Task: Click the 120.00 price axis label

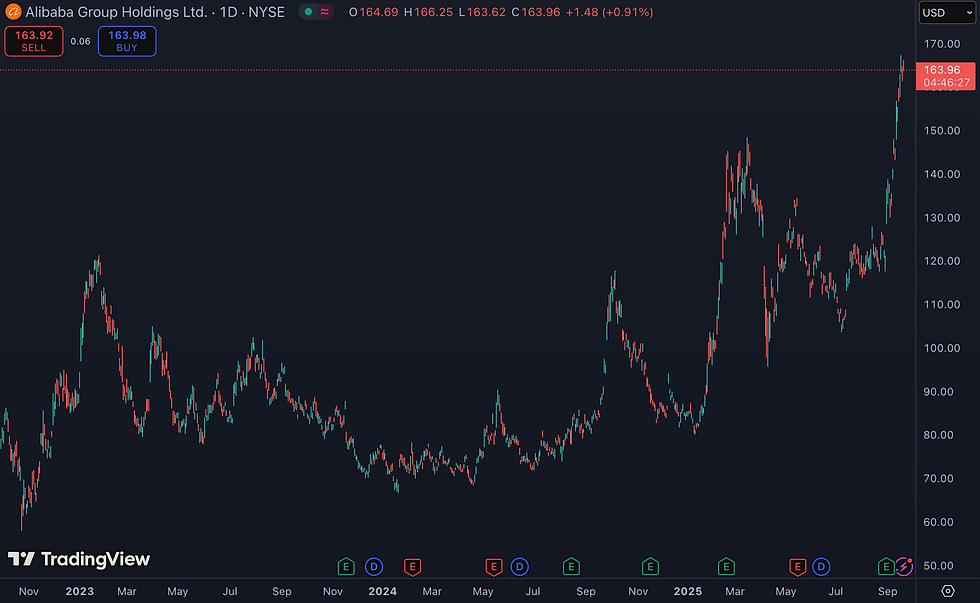Action: point(942,261)
